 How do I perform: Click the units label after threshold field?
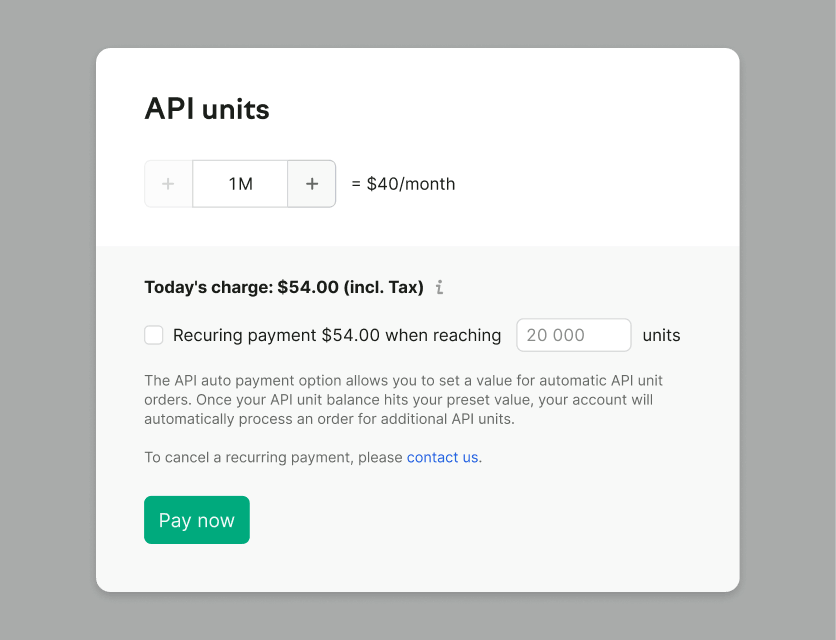click(x=661, y=335)
